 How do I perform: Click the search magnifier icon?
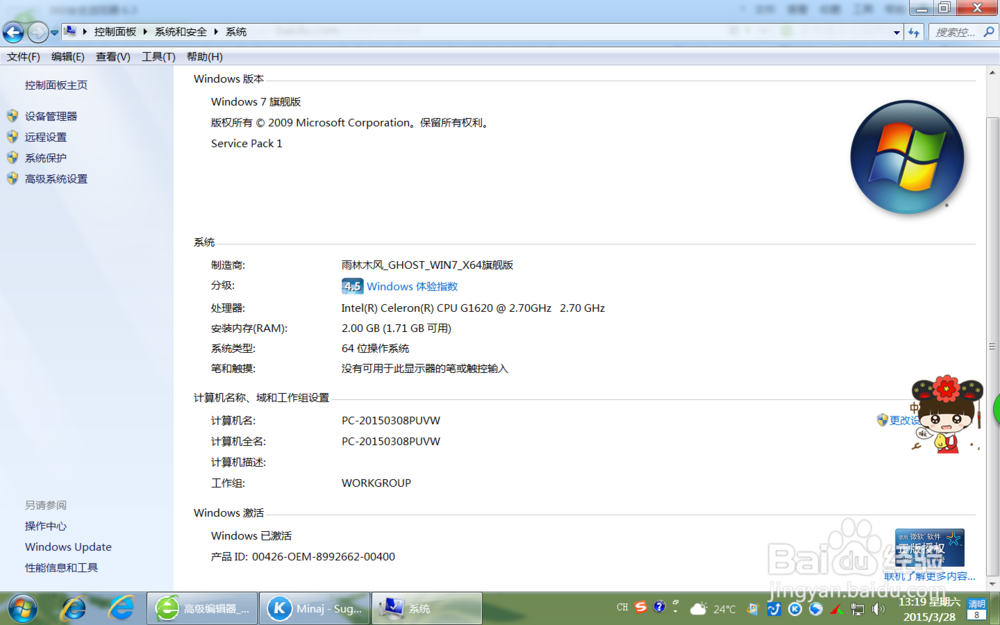989,32
